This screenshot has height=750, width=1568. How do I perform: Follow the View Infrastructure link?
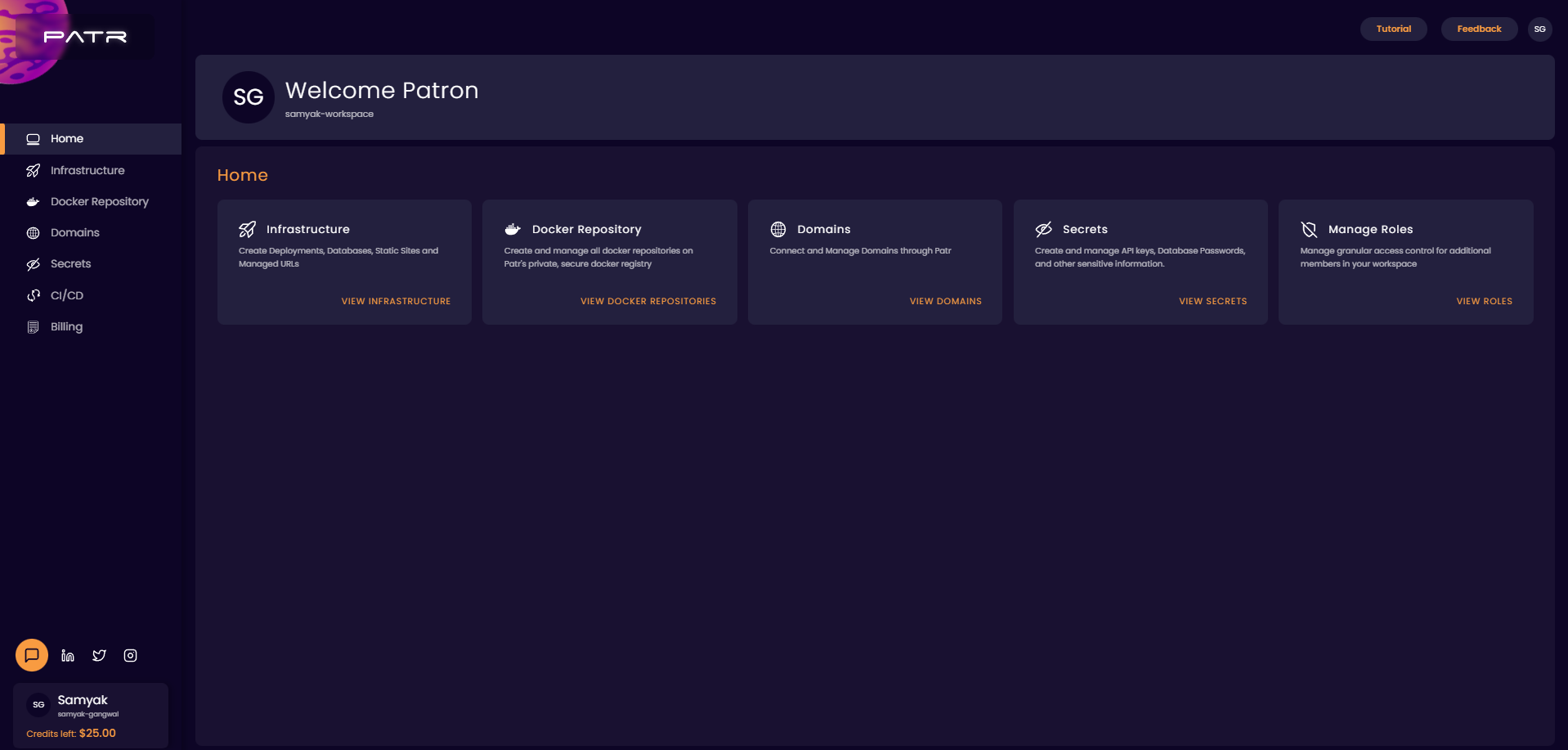tap(396, 301)
